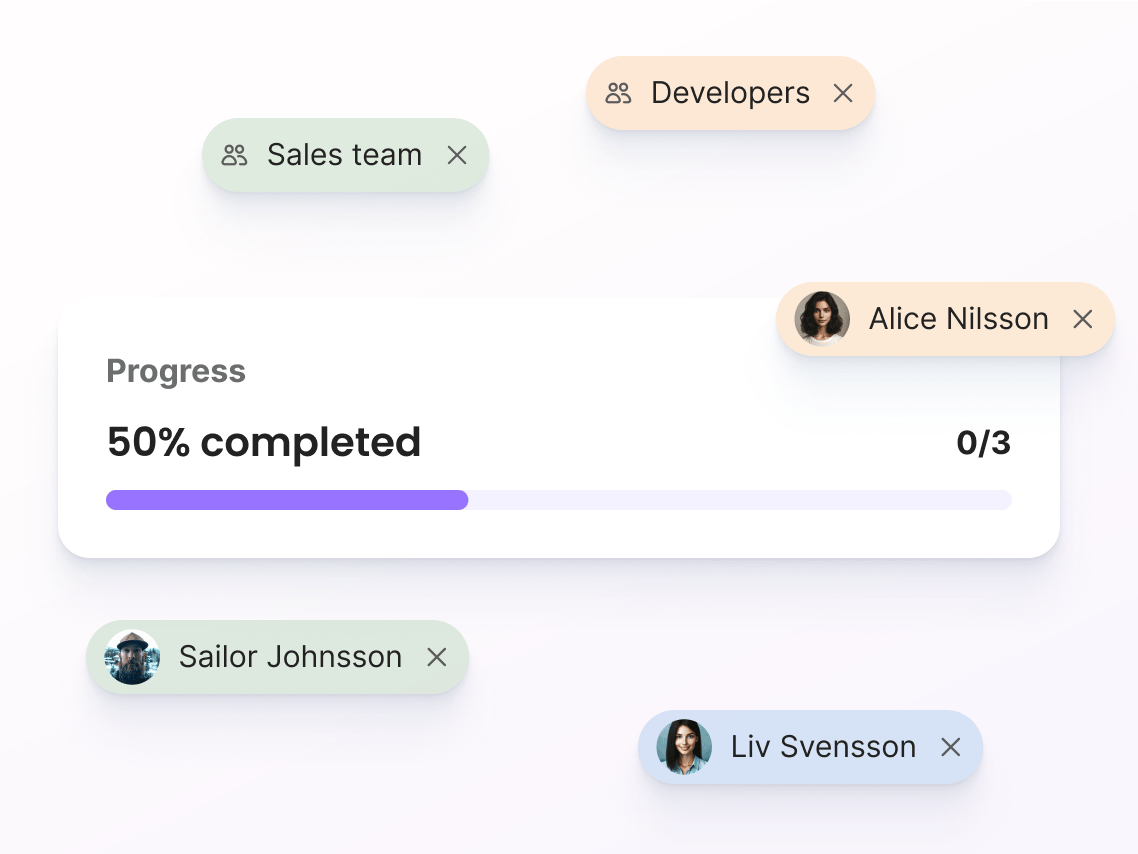Select Alice Nilsson's avatar photo
Screen dimensions: 1138x854
point(822,319)
